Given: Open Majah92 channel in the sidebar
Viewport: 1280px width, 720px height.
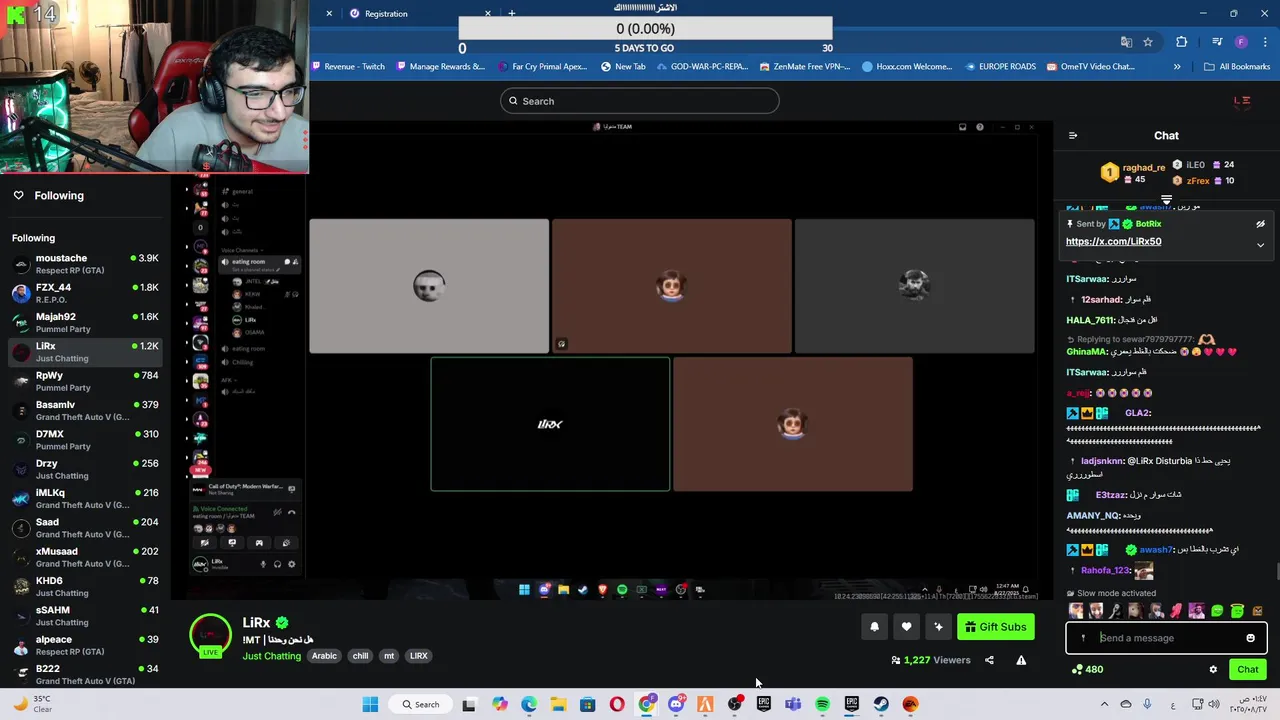Looking at the screenshot, I should [85, 322].
